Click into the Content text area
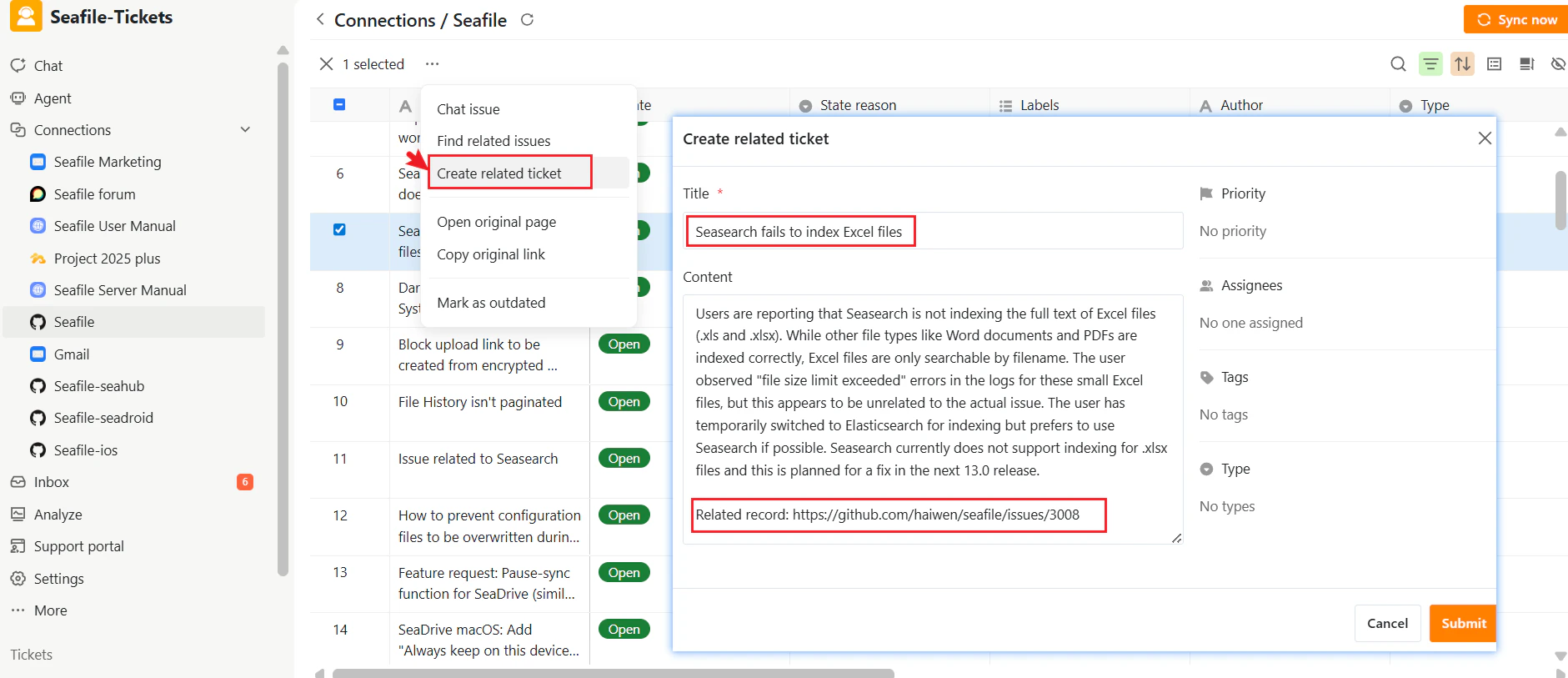1568x678 pixels. click(x=933, y=419)
